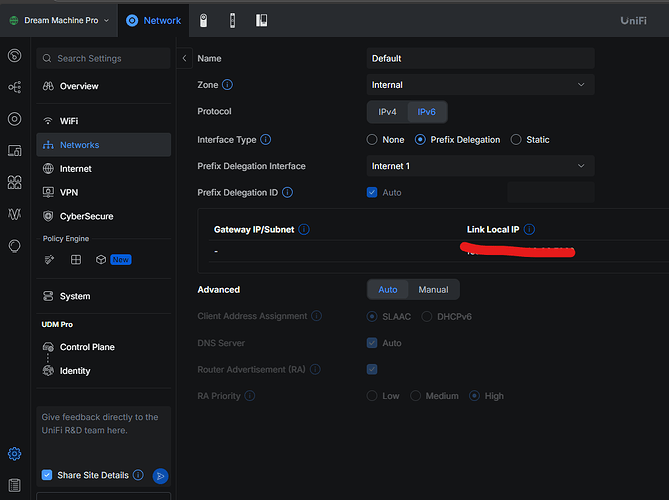This screenshot has height=500, width=669.
Task: Open the topology icon in left rail
Action: (x=14, y=87)
